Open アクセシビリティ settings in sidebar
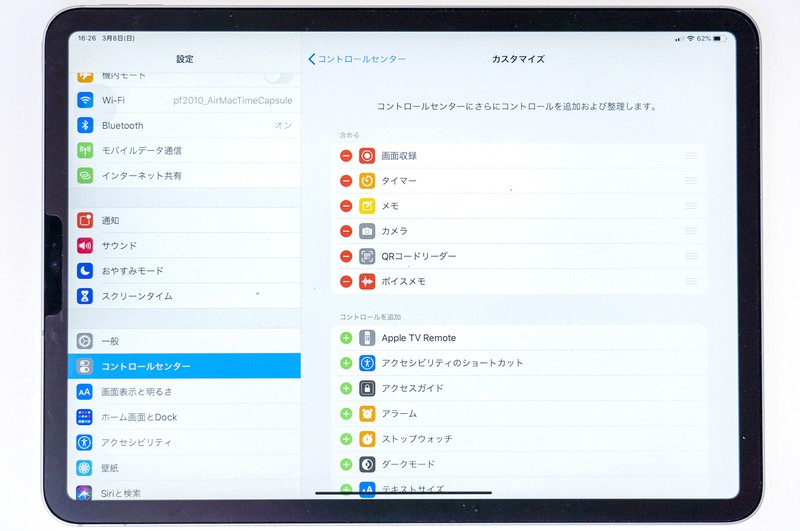800x531 pixels. (184, 442)
